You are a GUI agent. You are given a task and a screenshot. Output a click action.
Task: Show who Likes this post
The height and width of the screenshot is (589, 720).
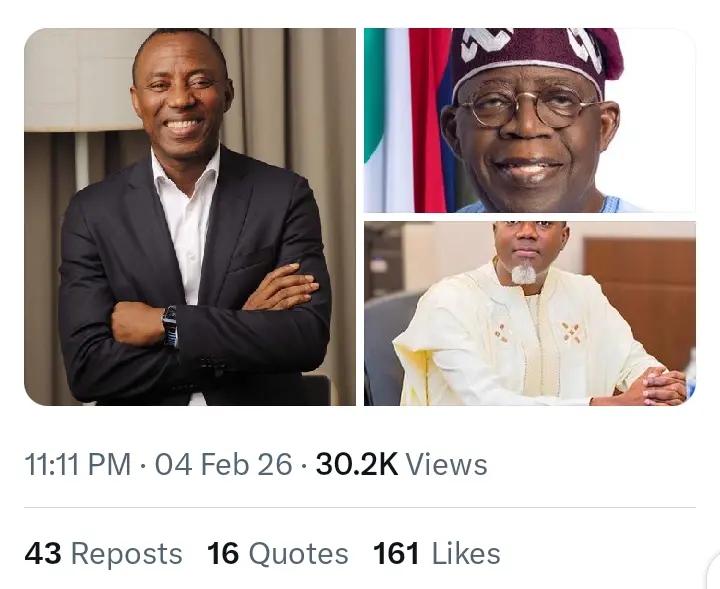467,554
